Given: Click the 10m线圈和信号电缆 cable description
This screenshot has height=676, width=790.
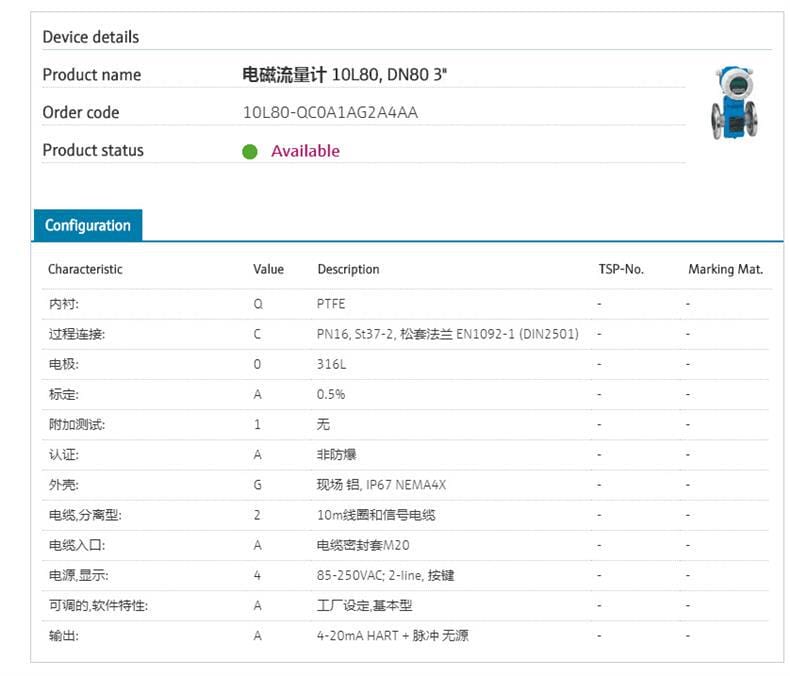Looking at the screenshot, I should (376, 515).
